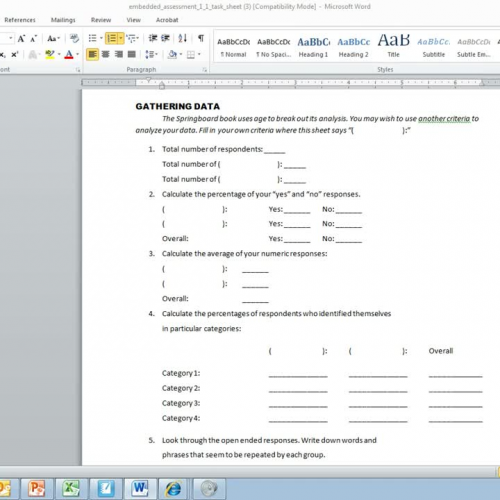
Task: Open the Mailings tab
Action: pyautogui.click(x=63, y=20)
